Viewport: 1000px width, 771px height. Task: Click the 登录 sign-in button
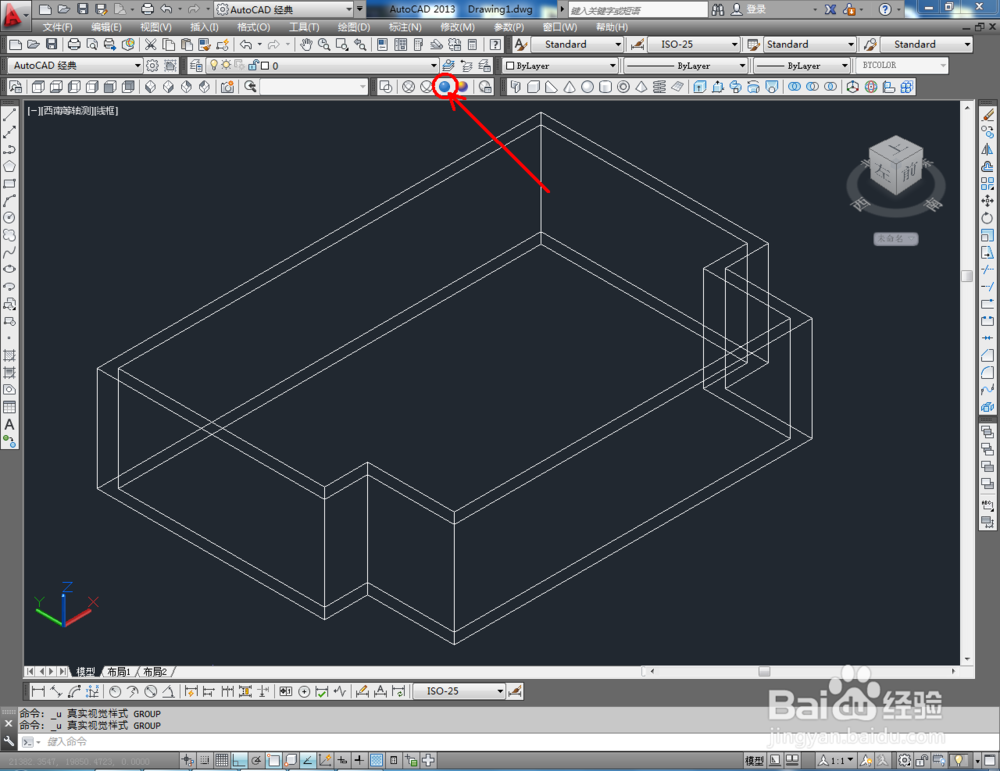coord(756,10)
